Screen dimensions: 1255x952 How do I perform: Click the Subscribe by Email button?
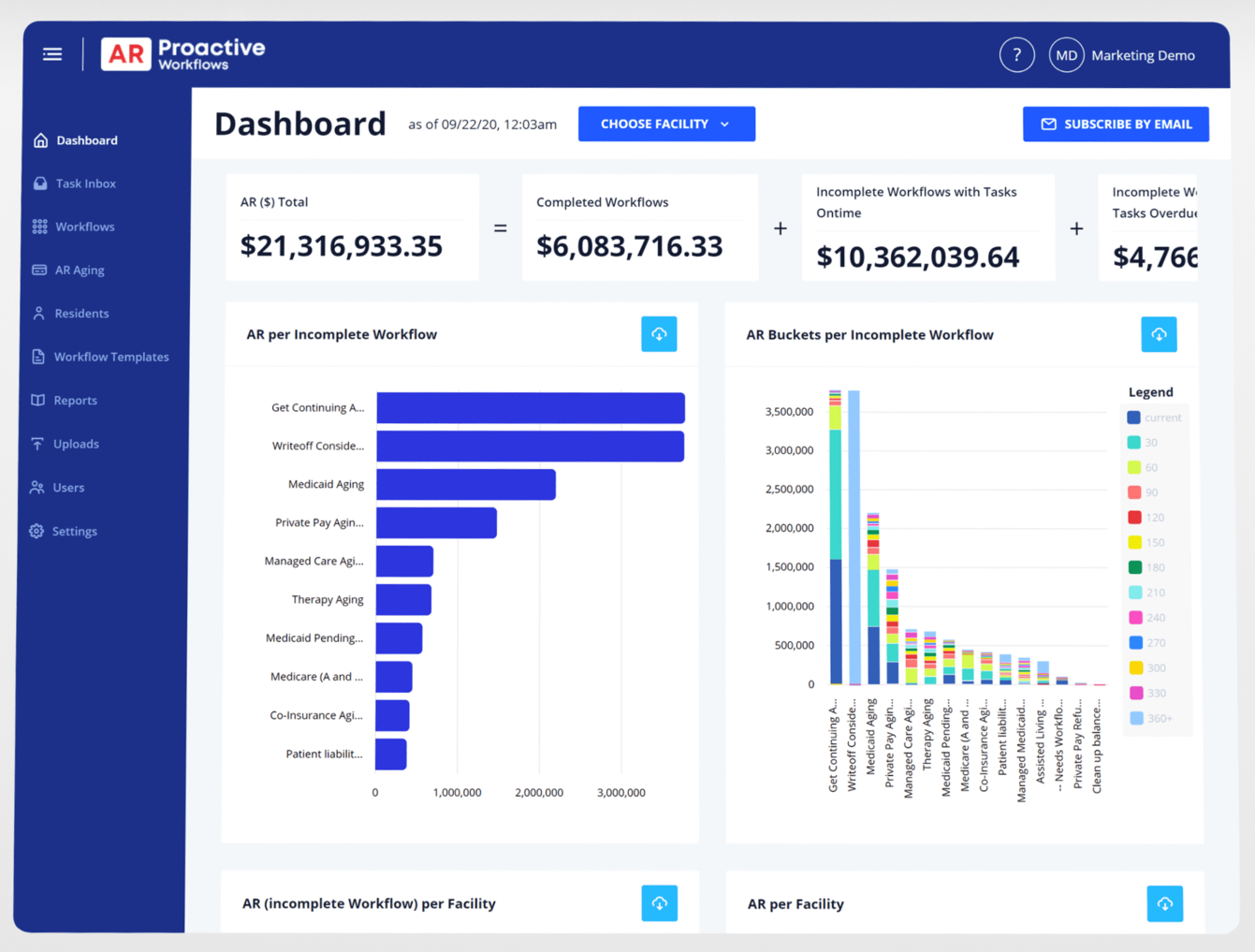pyautogui.click(x=1116, y=124)
